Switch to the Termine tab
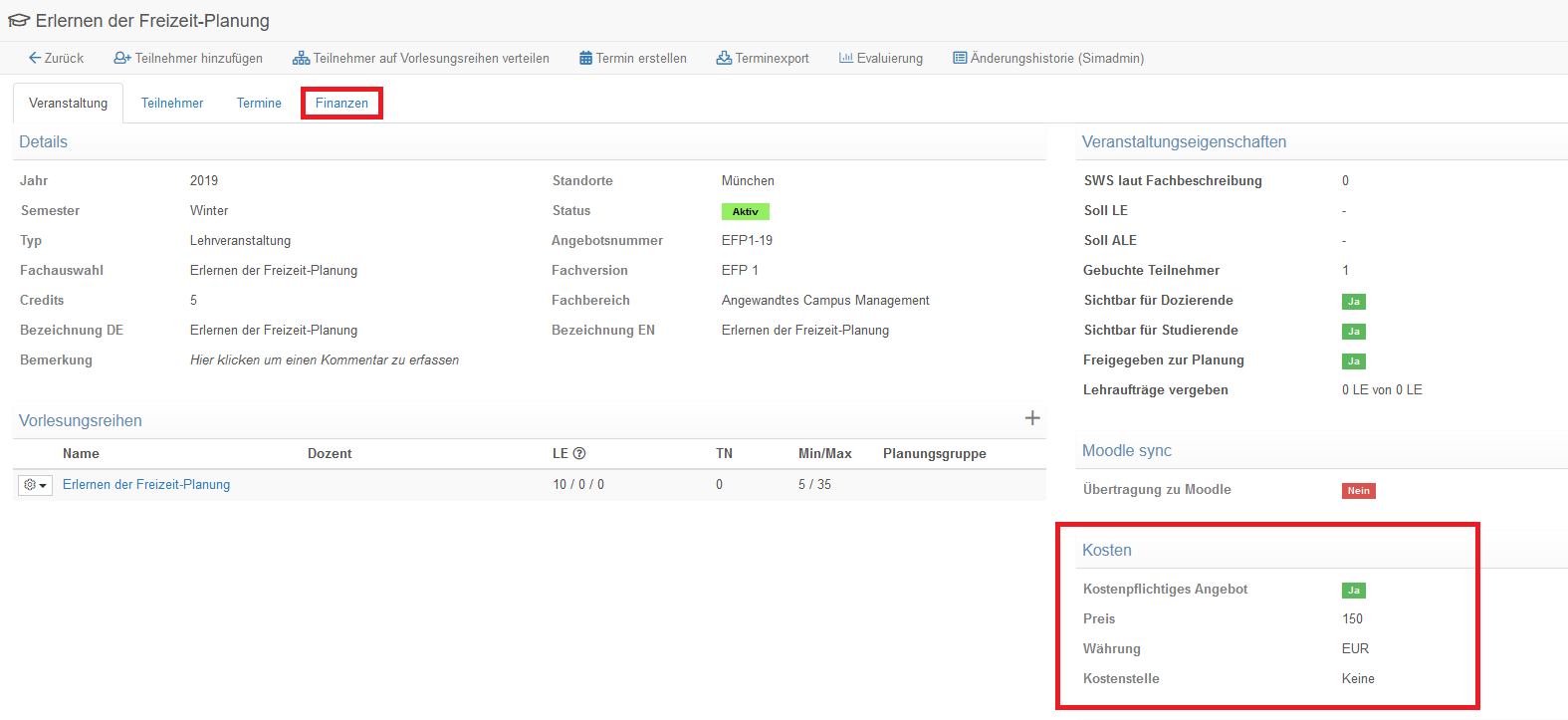 tap(259, 103)
